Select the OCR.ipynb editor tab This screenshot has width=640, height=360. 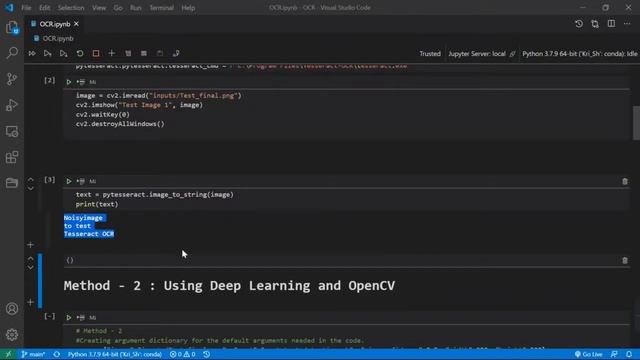(x=54, y=24)
